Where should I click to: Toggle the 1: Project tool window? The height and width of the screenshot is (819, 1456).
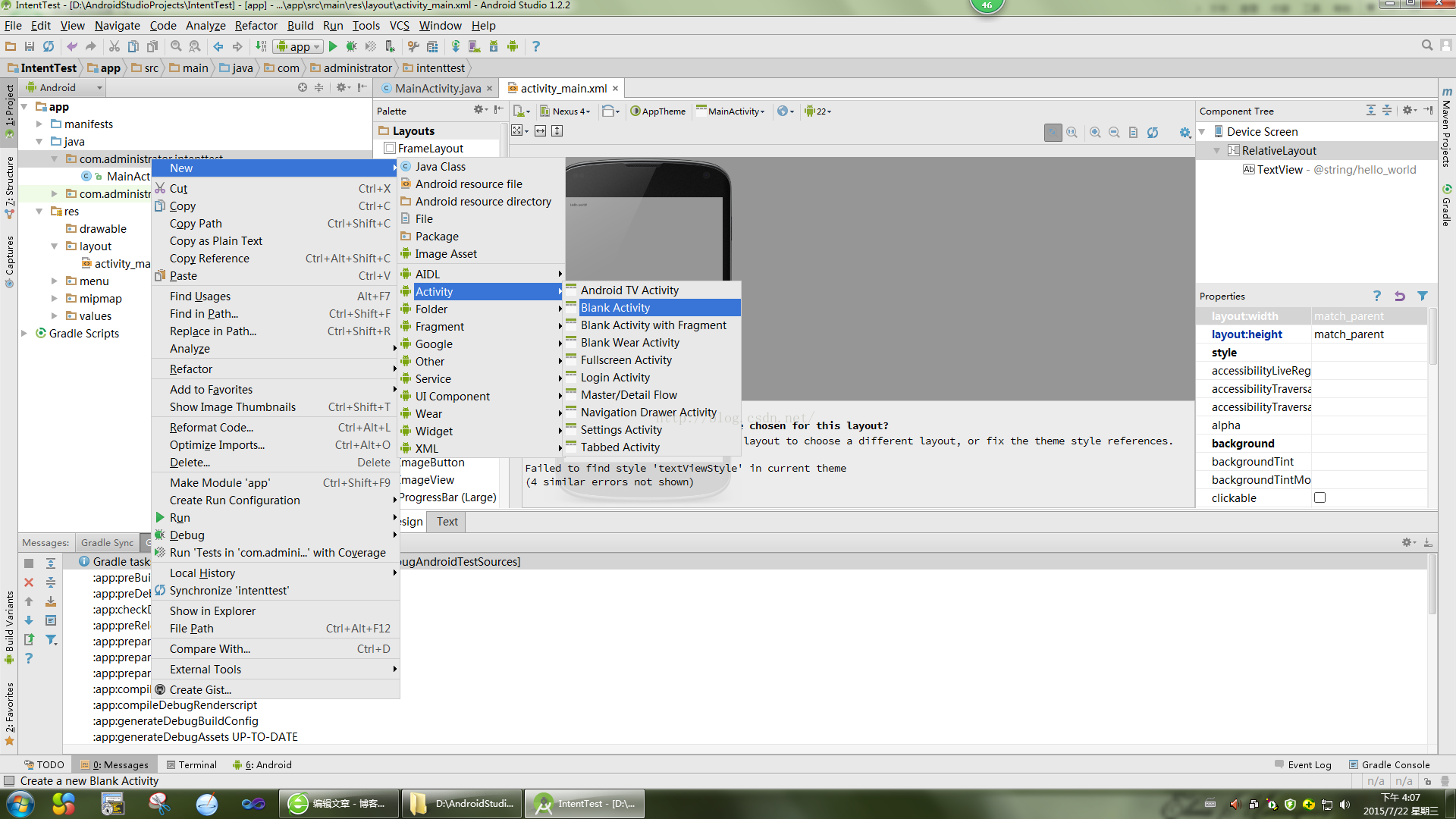9,111
